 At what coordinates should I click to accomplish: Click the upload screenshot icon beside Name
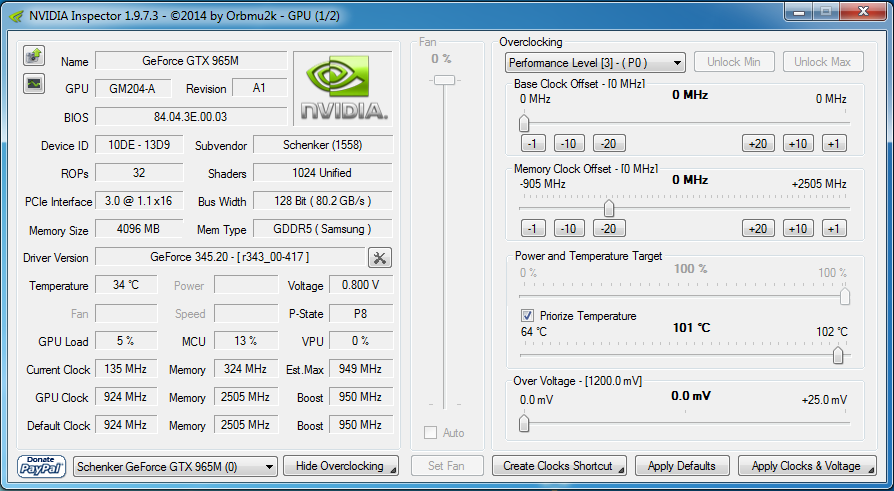click(x=34, y=55)
